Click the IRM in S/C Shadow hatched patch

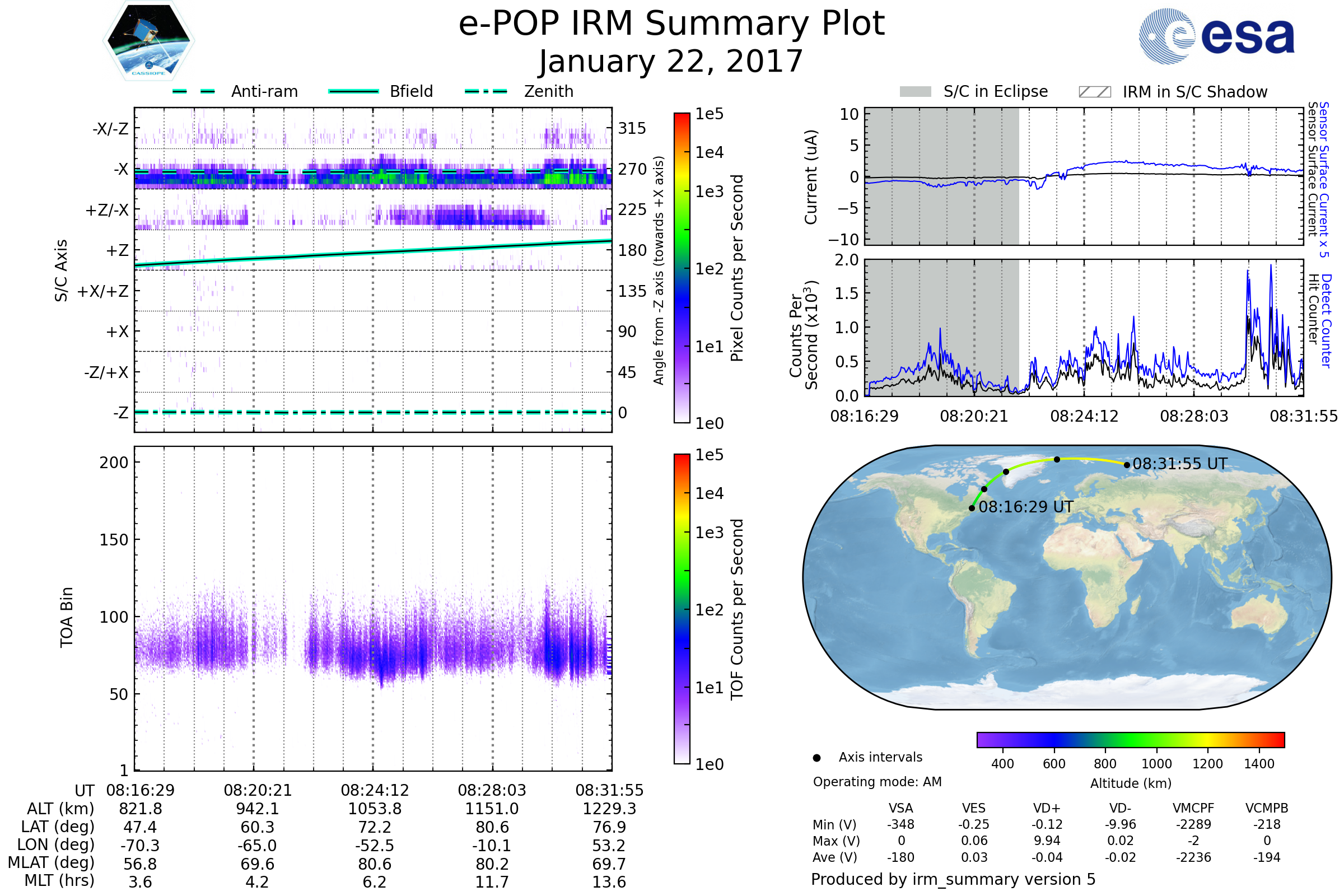1094,92
